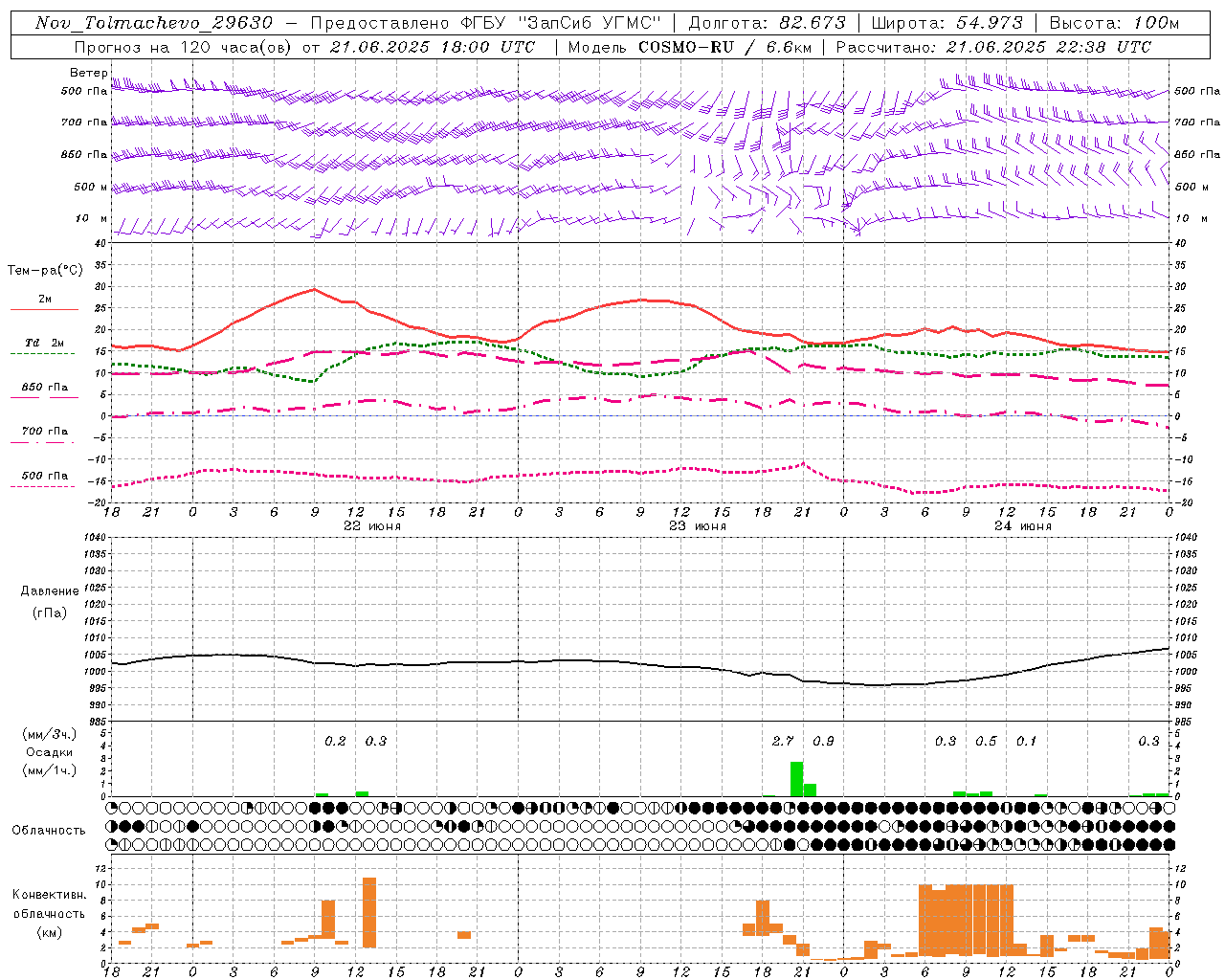Click the '500 м' wind level label on left
The image size is (1225, 980).
point(91,187)
